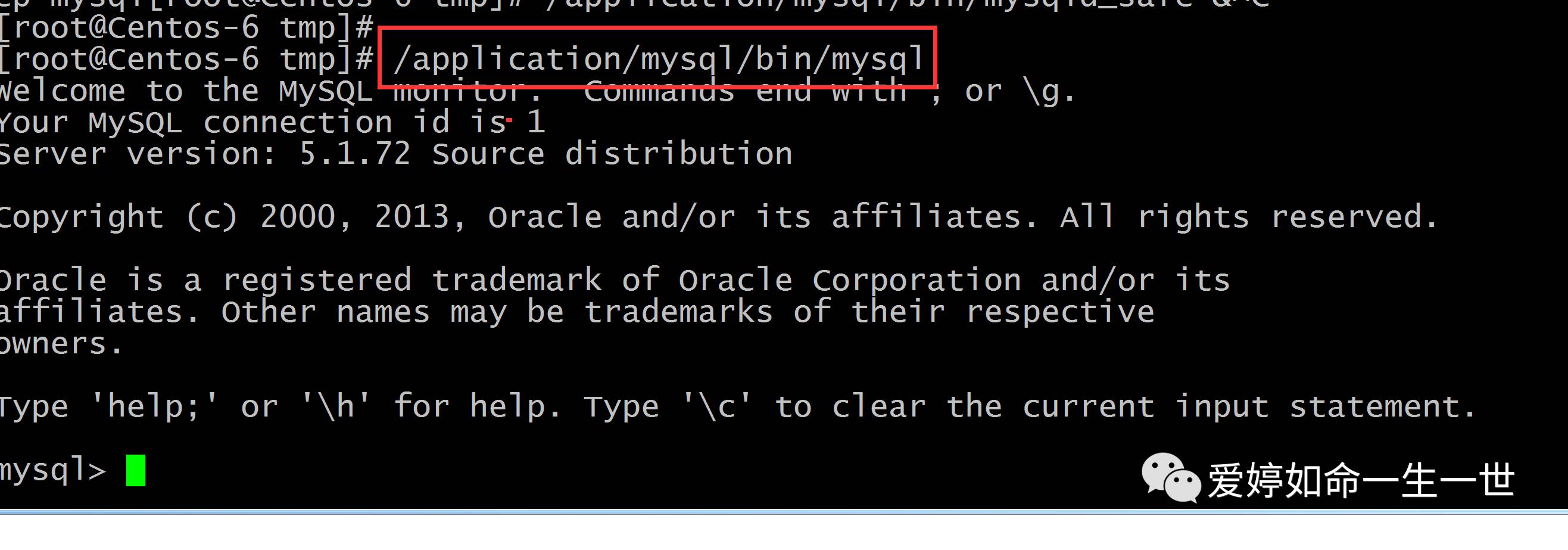Click the 'help;' quoted command text
Image resolution: width=1568 pixels, height=550 pixels.
154,407
